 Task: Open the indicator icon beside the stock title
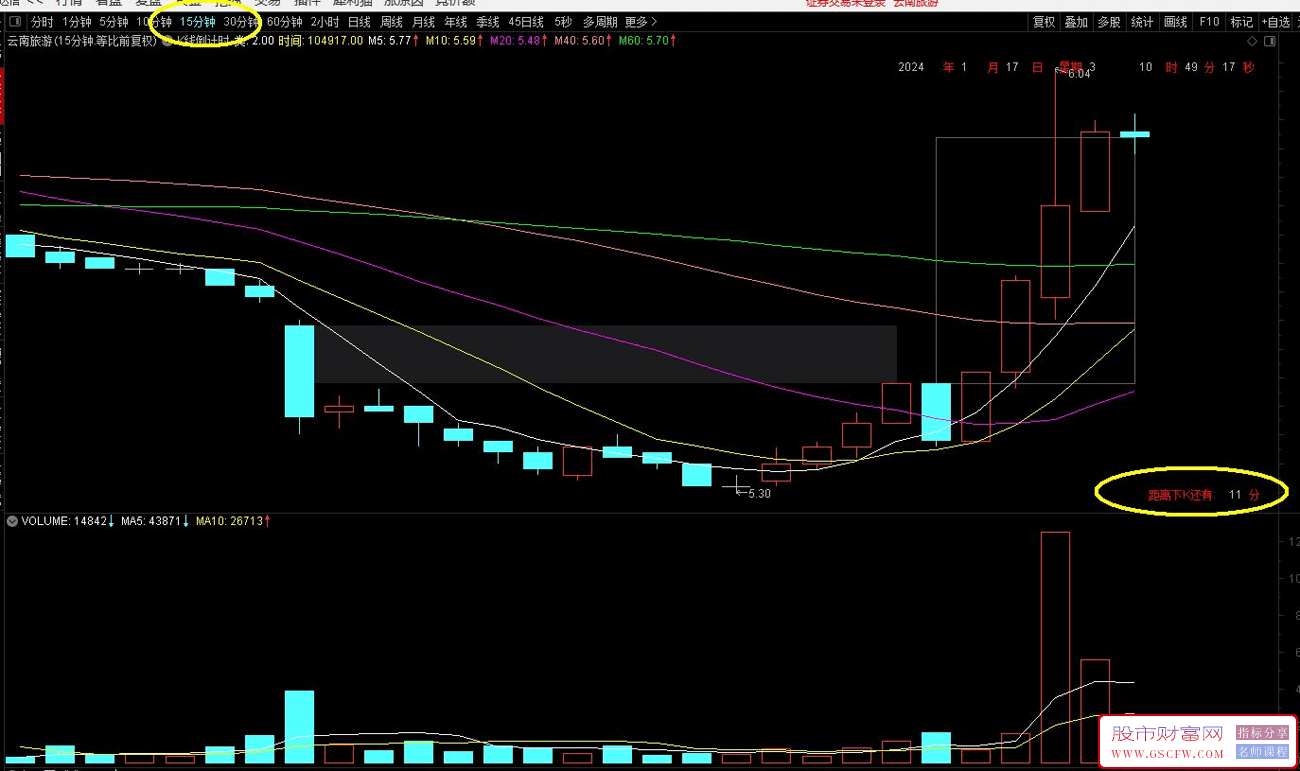pyautogui.click(x=166, y=41)
